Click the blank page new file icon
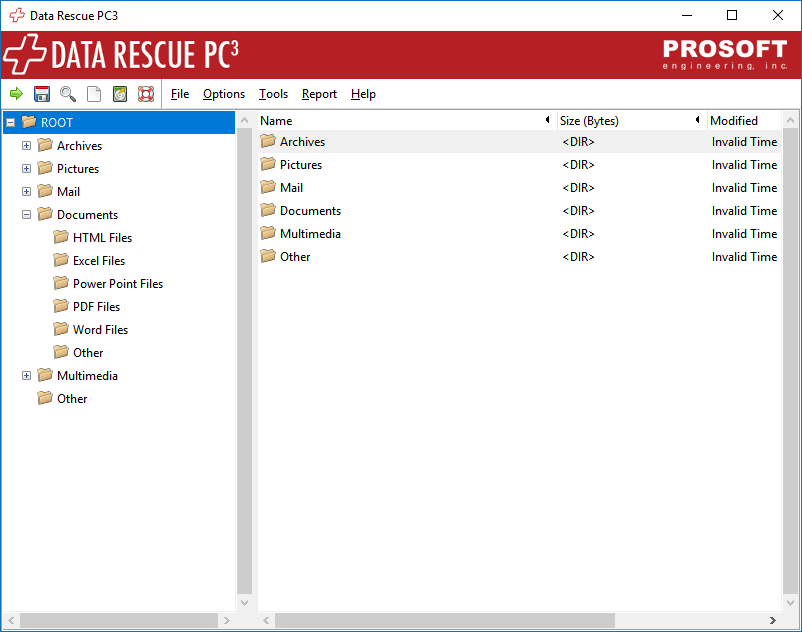Image resolution: width=802 pixels, height=632 pixels. (x=94, y=94)
